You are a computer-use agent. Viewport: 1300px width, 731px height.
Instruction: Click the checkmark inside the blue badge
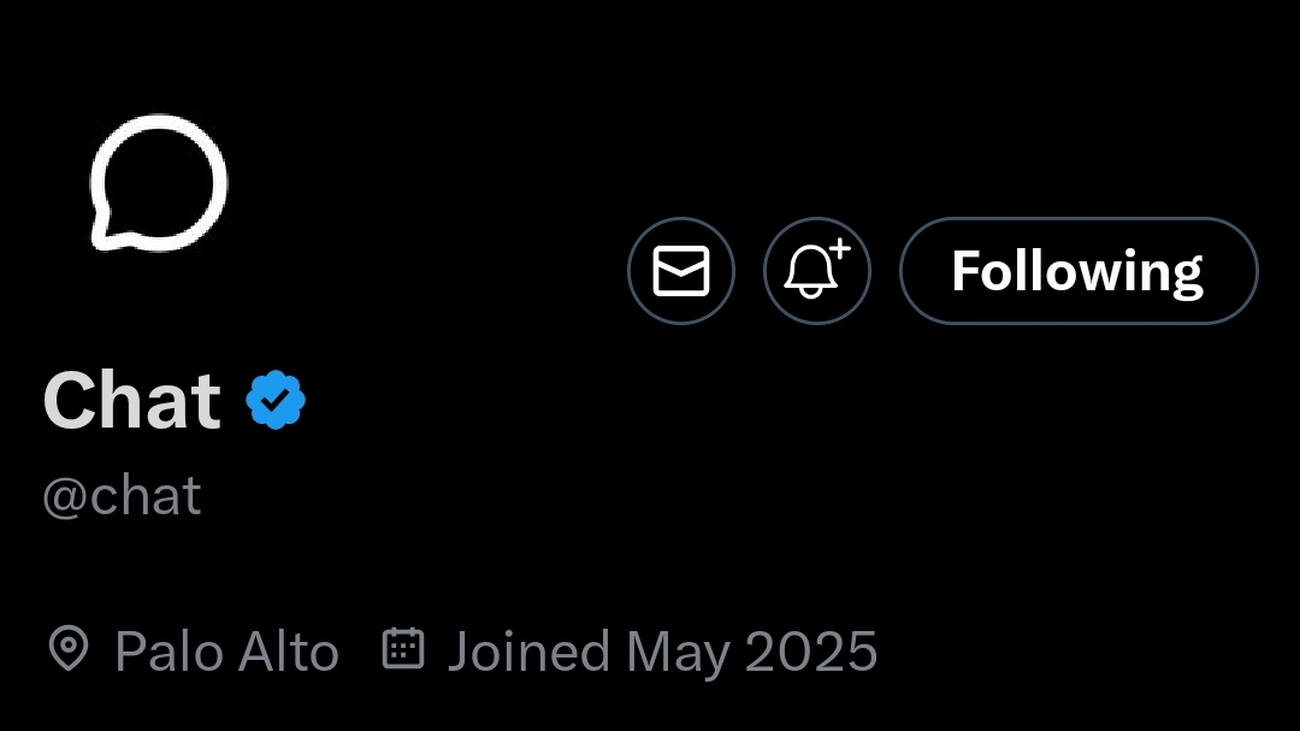pos(275,401)
